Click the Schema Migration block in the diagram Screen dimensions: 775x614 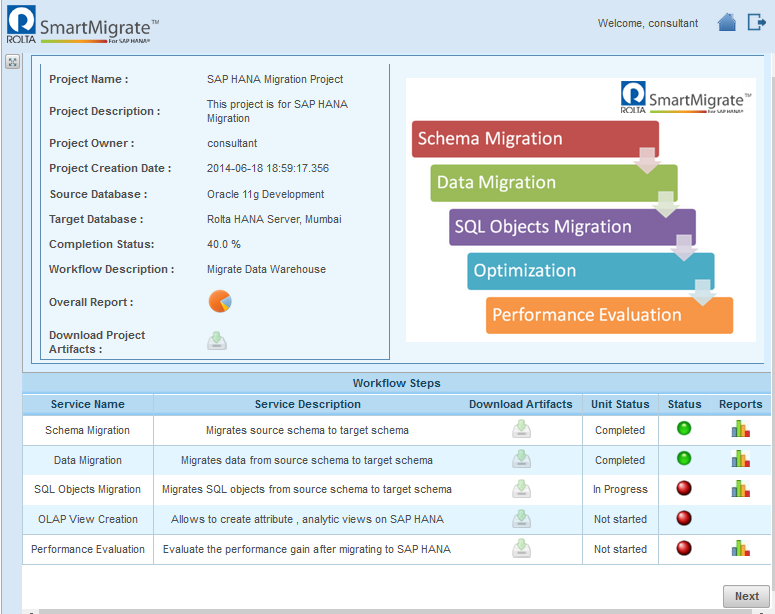[534, 139]
